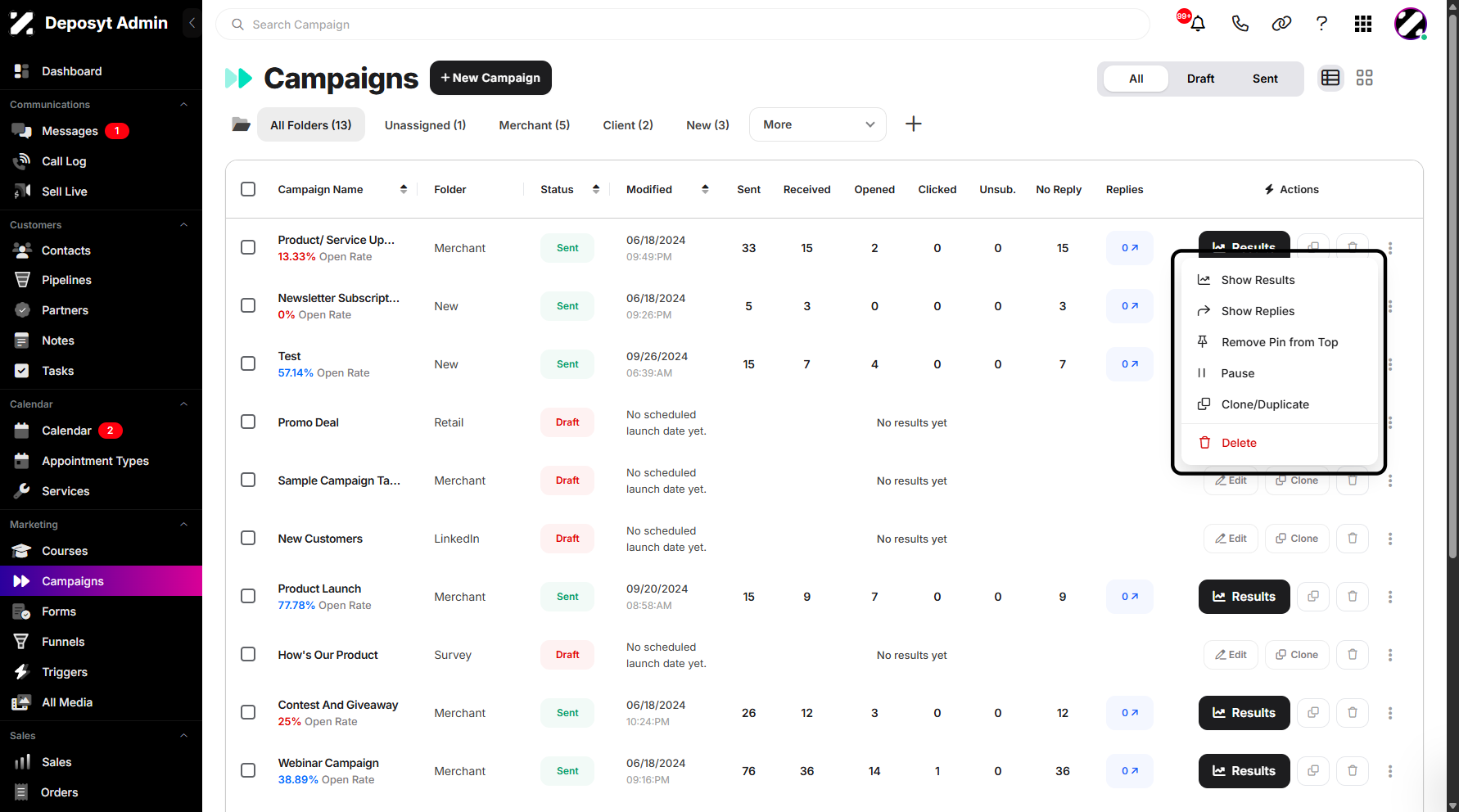Viewport: 1459px width, 812px height.
Task: Open Results for Product Launch campaign
Action: (x=1244, y=597)
